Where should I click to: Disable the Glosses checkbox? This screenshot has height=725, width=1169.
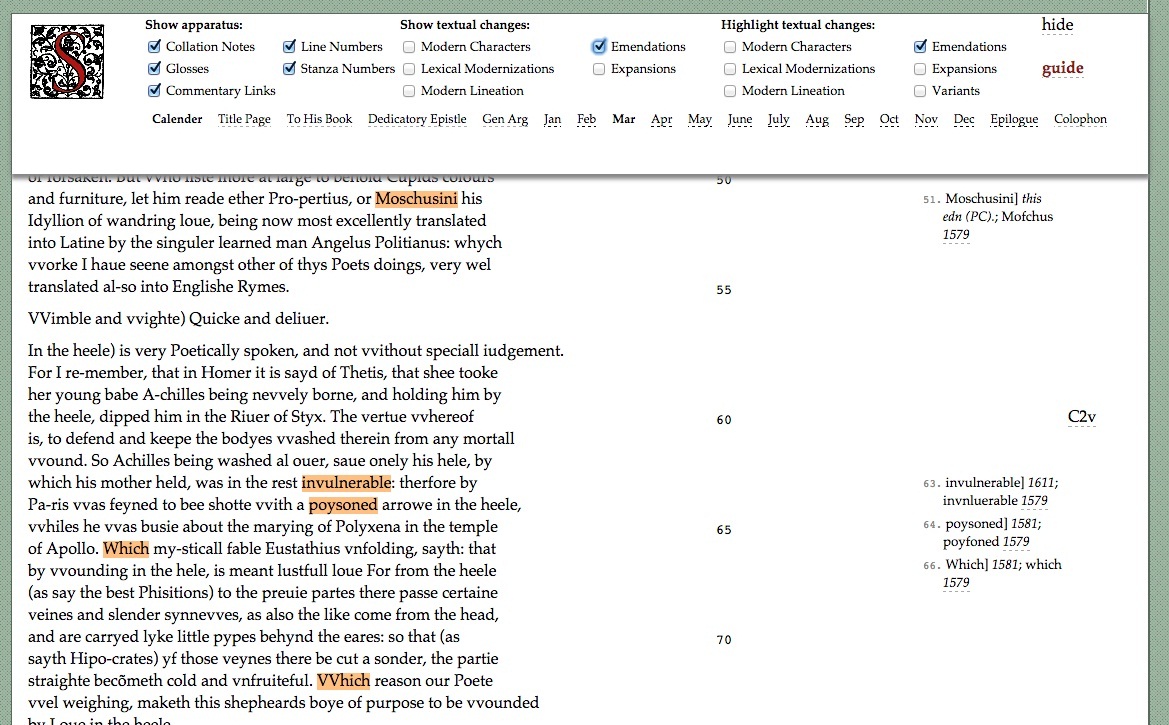[154, 69]
